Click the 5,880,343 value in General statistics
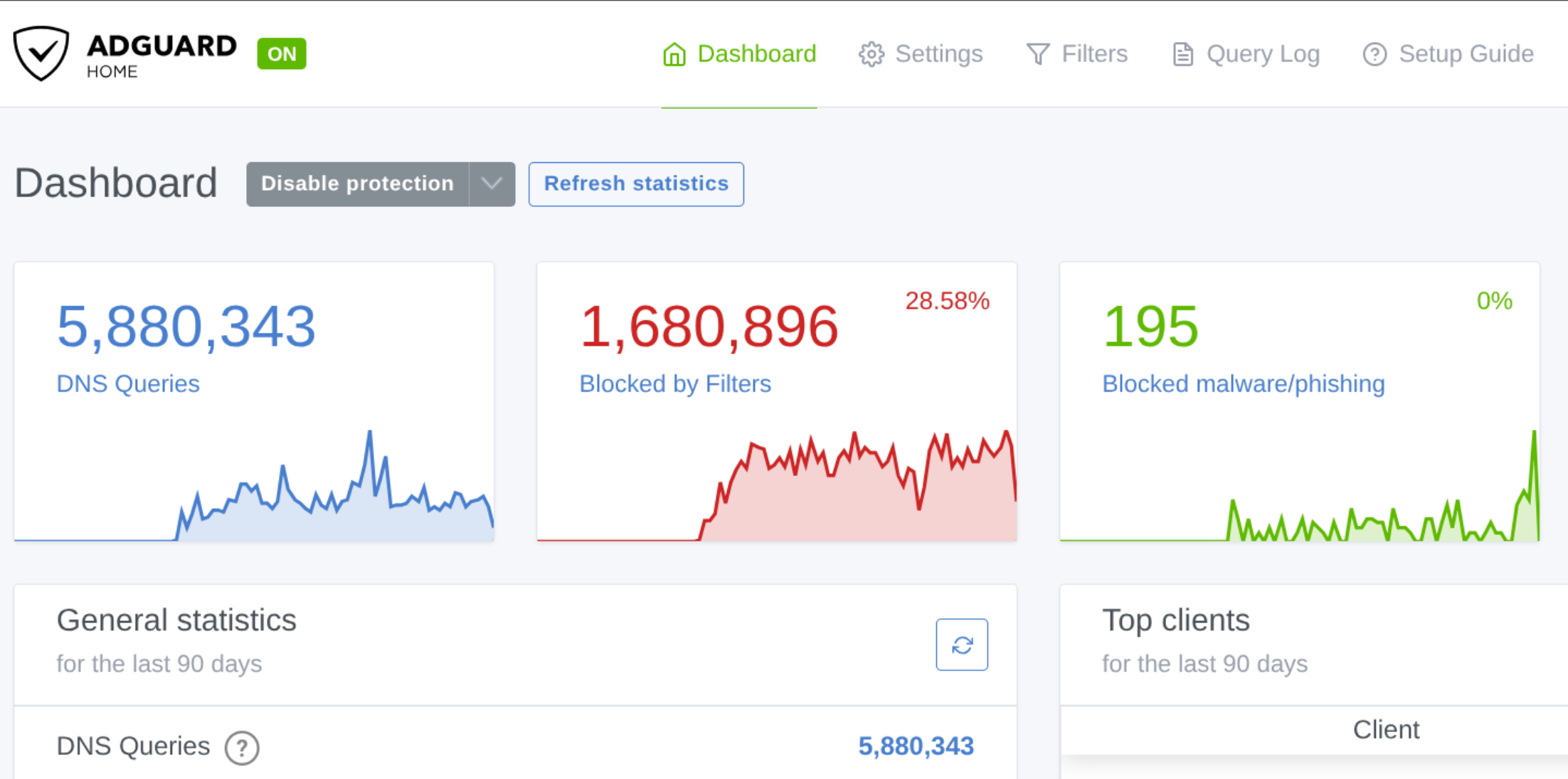The height and width of the screenshot is (779, 1568). [916, 746]
